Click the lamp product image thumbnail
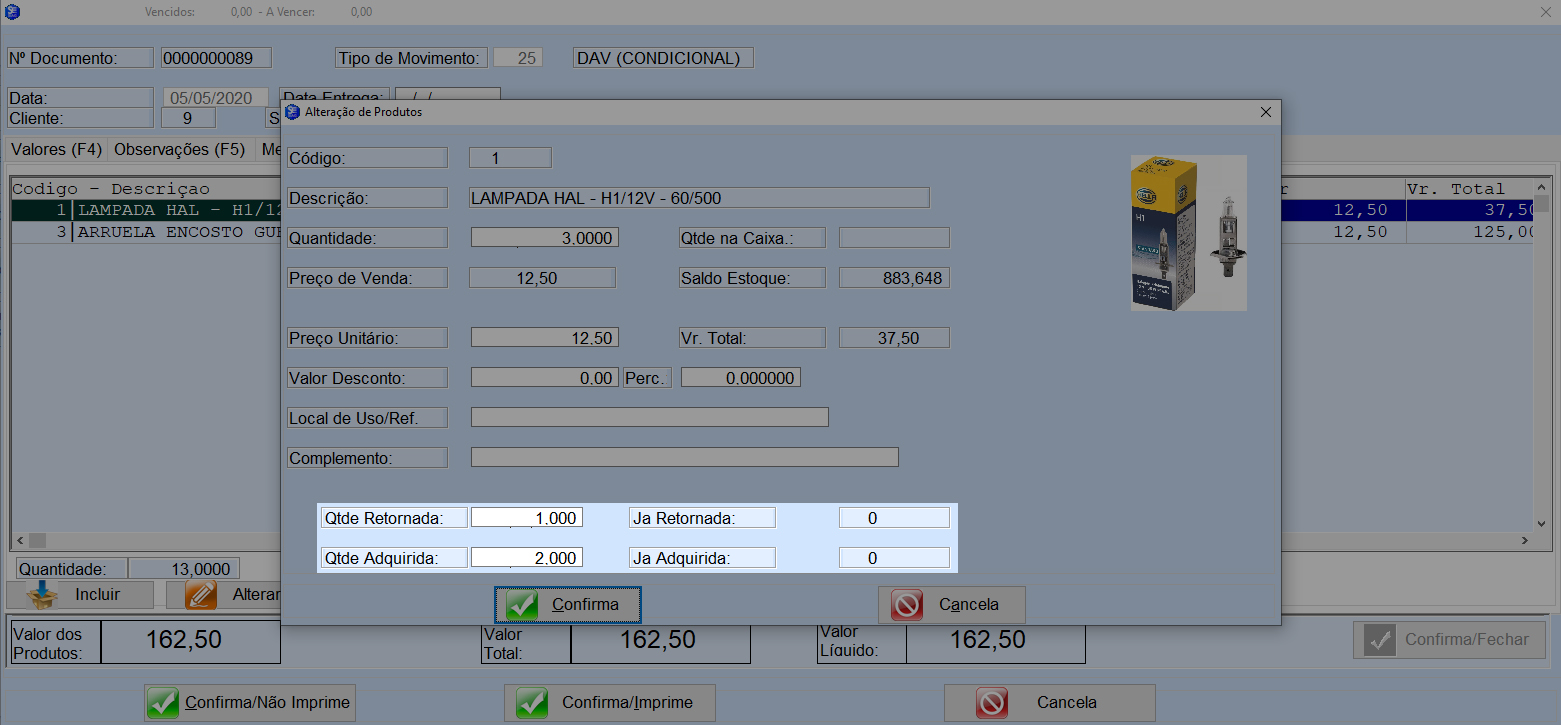The height and width of the screenshot is (725, 1561). pyautogui.click(x=1188, y=233)
